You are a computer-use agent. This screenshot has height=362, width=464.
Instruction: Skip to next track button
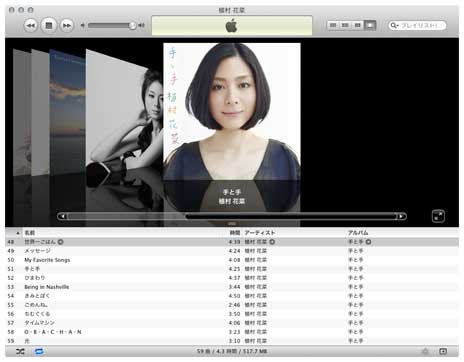point(67,26)
